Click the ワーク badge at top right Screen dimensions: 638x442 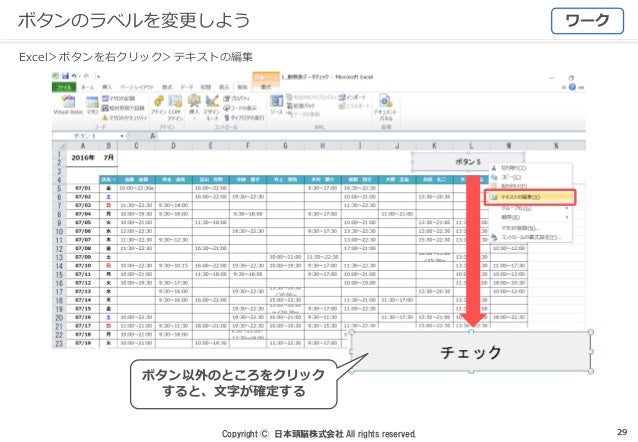point(587,20)
